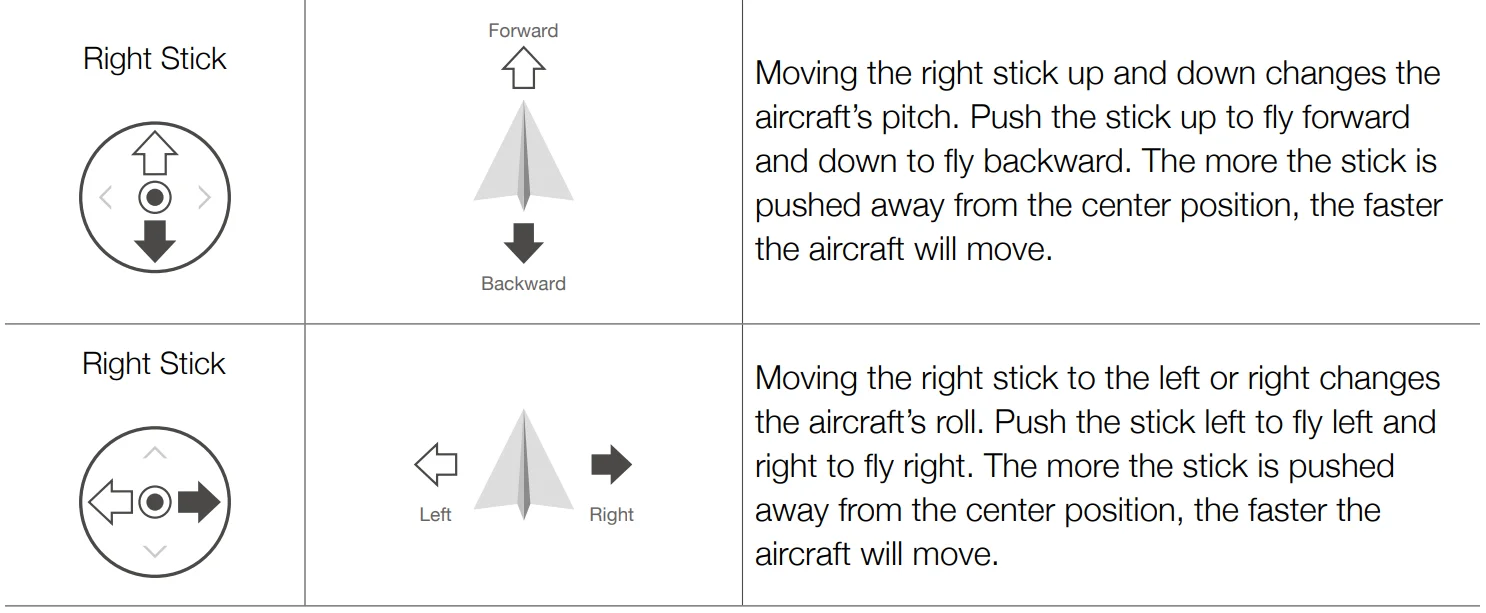1486x613 pixels.
Task: Click the faint right chevron in pitch stick diagram
Action: point(203,198)
